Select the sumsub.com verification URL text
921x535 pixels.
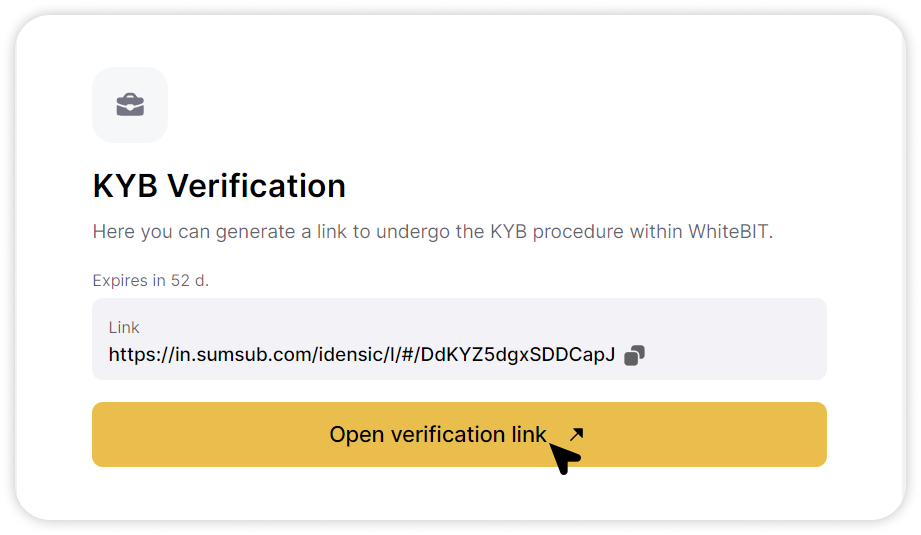click(x=361, y=355)
